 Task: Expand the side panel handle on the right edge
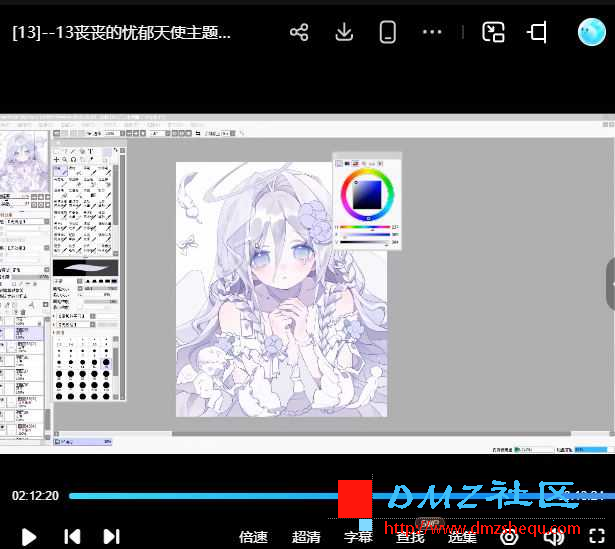[611, 284]
